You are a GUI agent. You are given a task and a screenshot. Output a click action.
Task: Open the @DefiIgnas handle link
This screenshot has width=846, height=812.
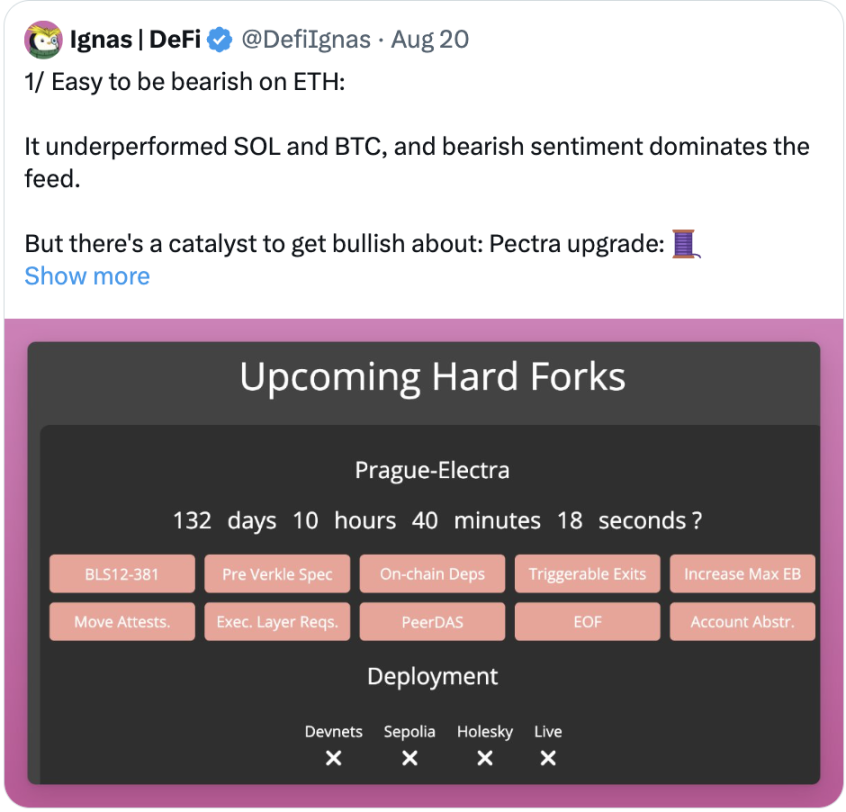coord(306,41)
